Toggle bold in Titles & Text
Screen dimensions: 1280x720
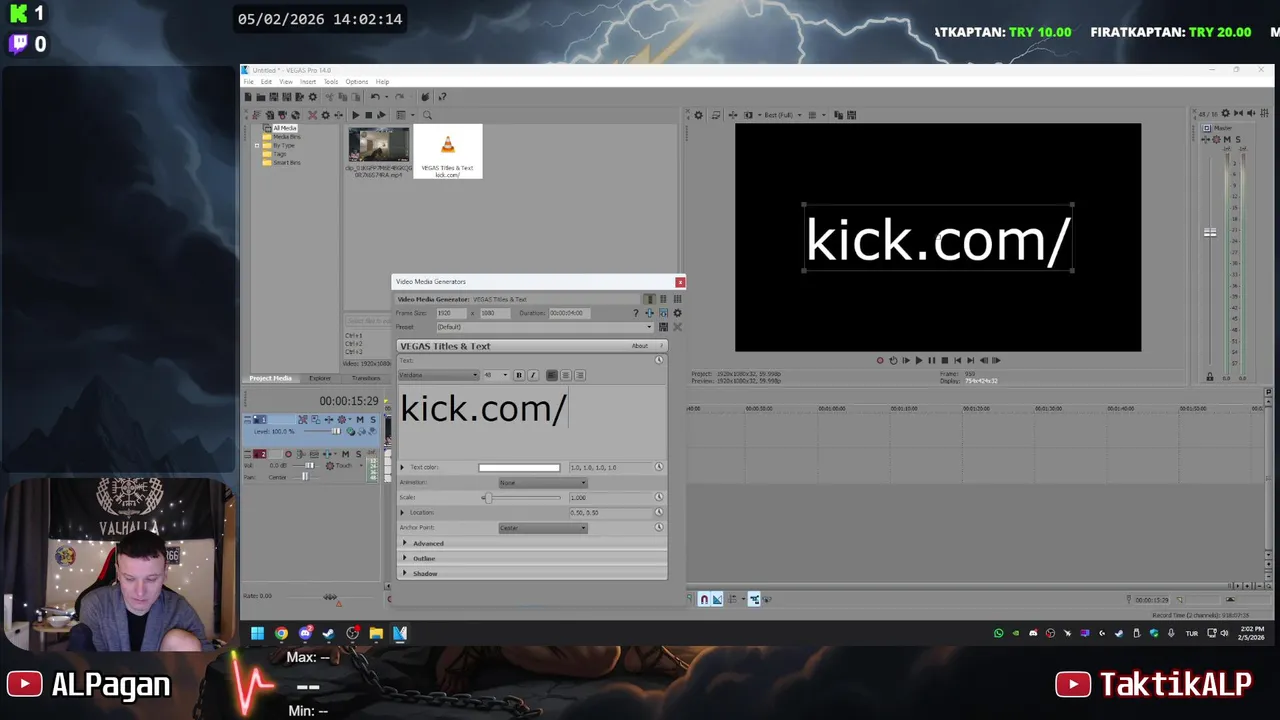519,375
